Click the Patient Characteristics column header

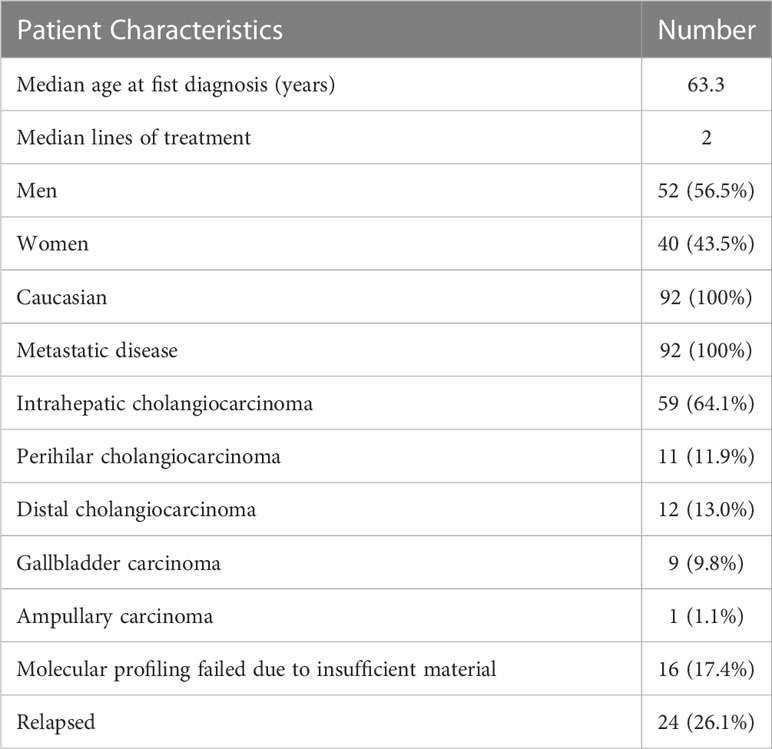pyautogui.click(x=150, y=31)
